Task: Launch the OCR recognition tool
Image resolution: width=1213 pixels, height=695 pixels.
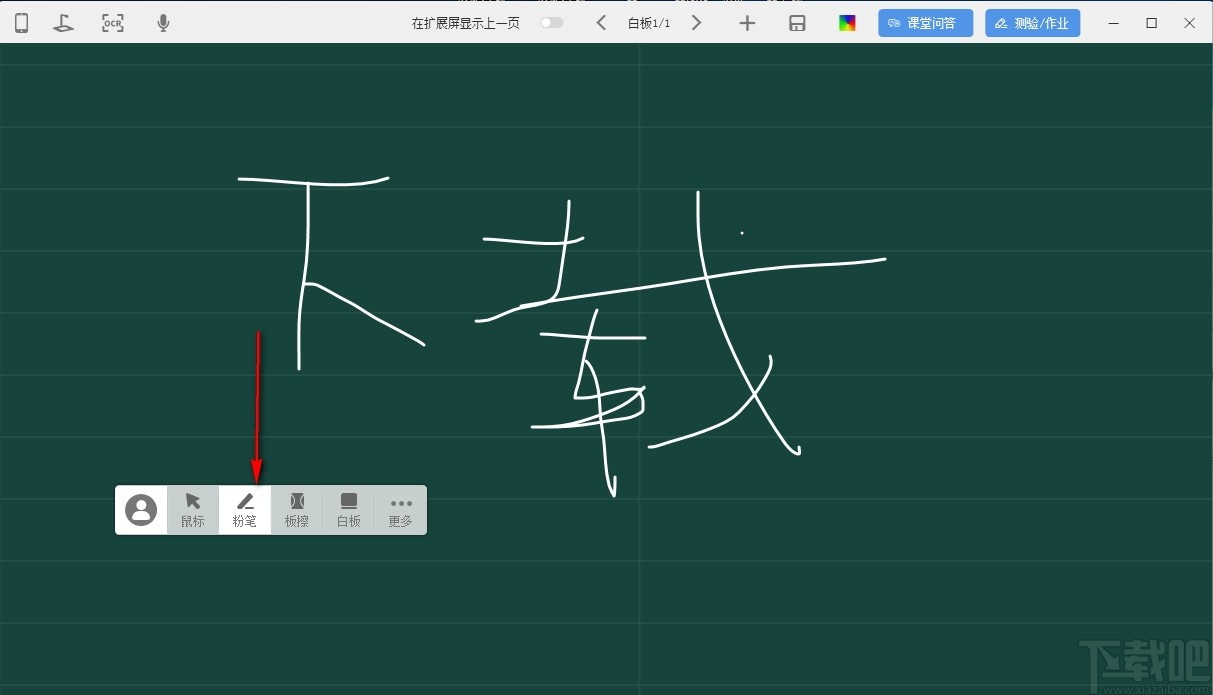Action: pos(112,21)
